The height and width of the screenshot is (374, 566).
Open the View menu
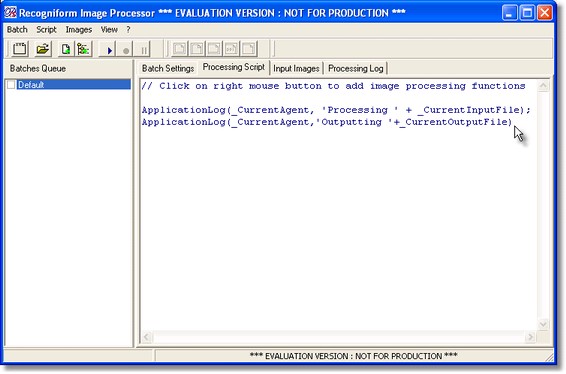(x=109, y=30)
